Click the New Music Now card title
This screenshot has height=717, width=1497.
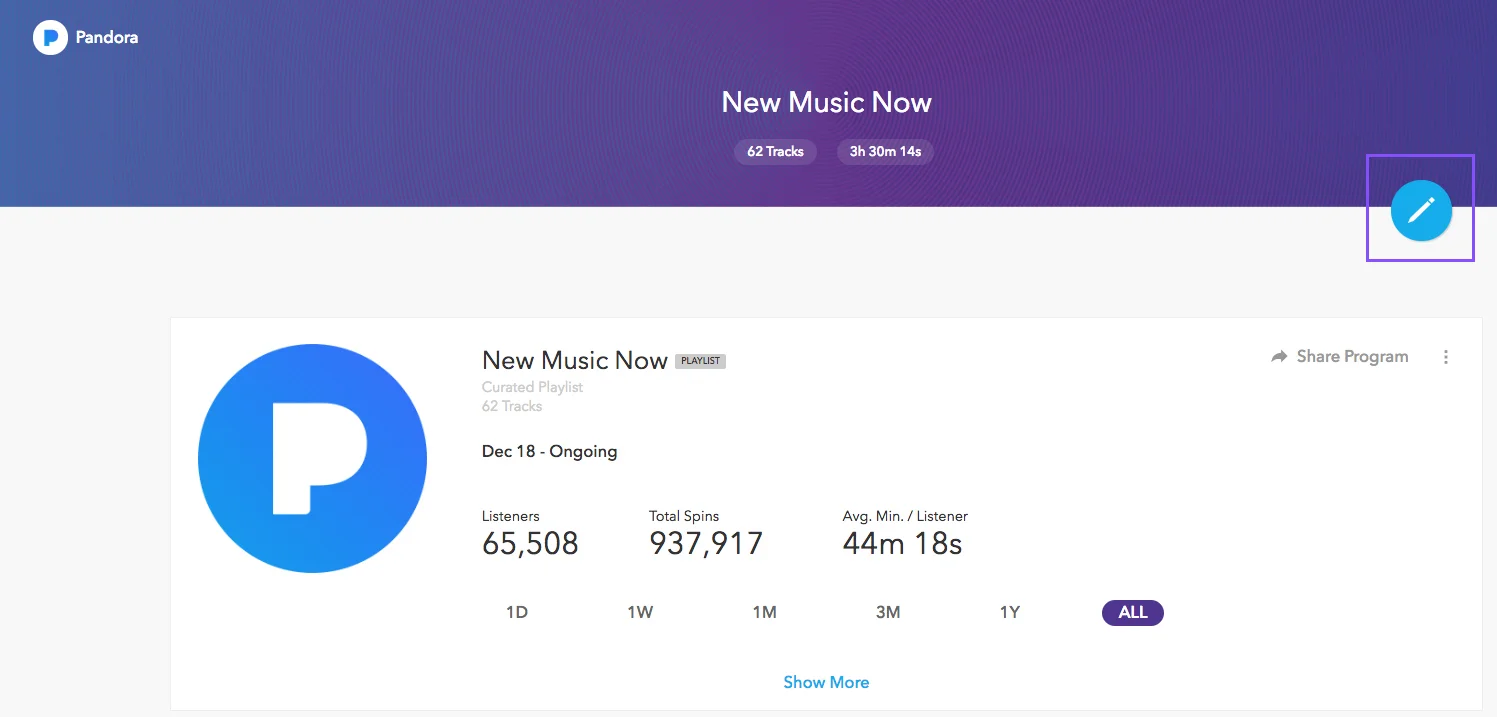[x=575, y=360]
